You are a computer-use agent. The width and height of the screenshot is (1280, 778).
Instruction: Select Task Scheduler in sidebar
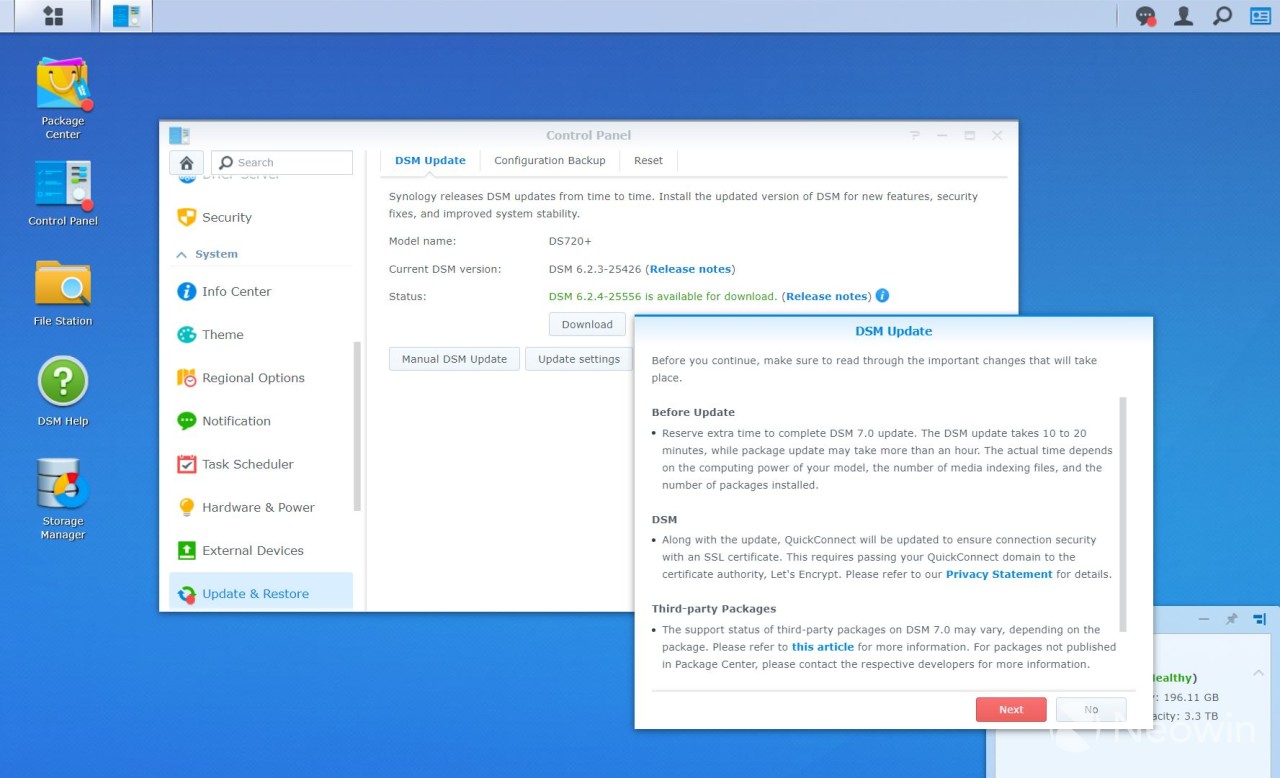261,464
